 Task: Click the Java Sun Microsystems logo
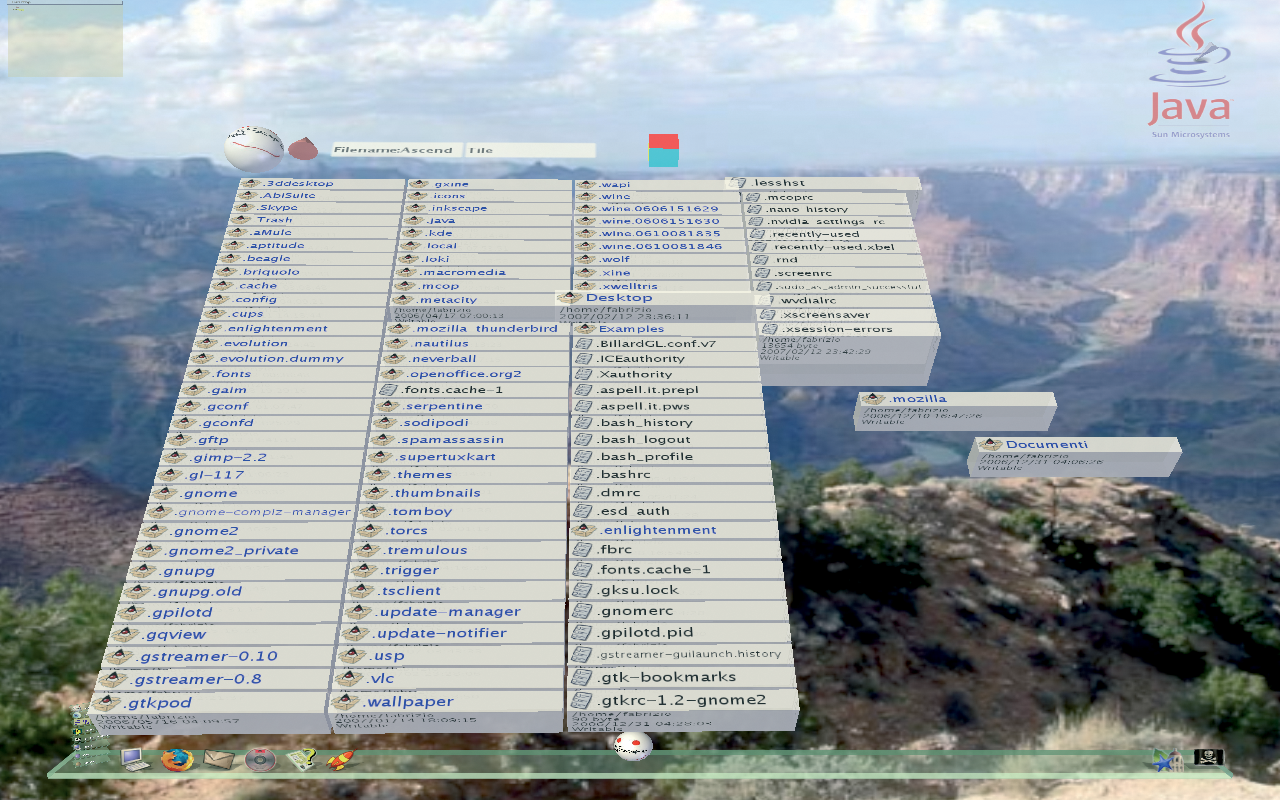tap(1190, 70)
